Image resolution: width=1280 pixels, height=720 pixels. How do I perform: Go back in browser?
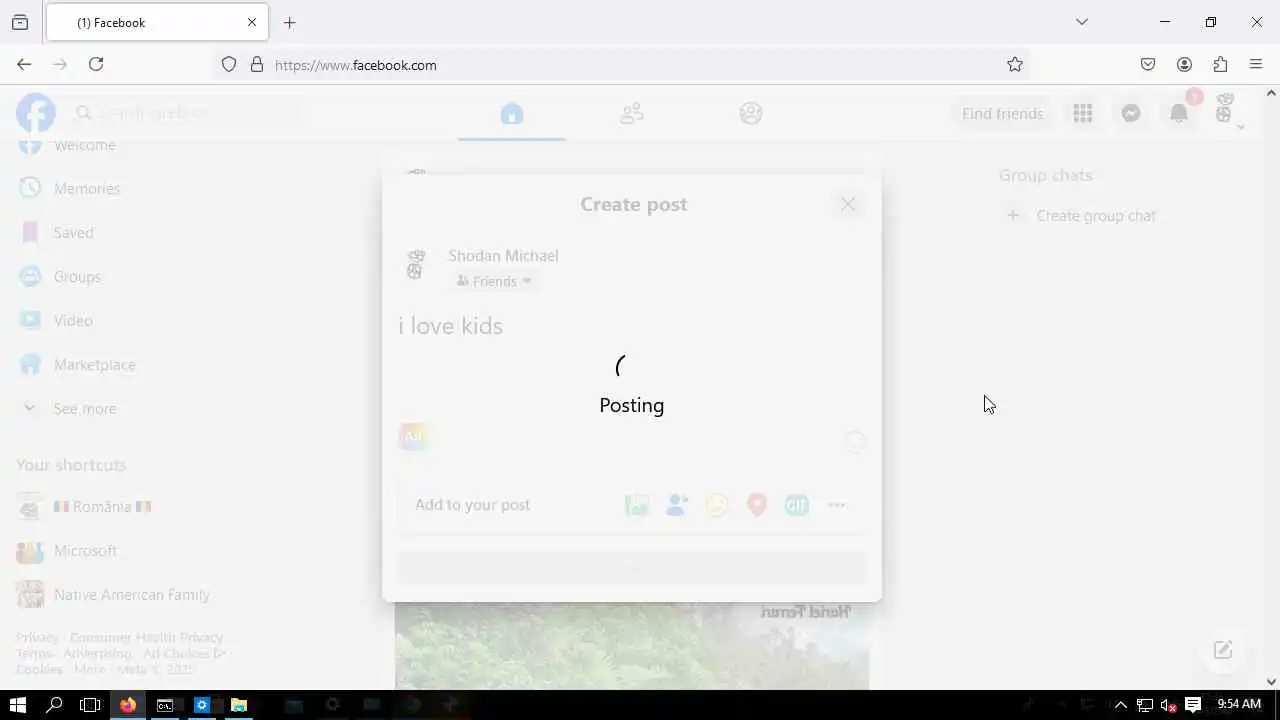24,64
